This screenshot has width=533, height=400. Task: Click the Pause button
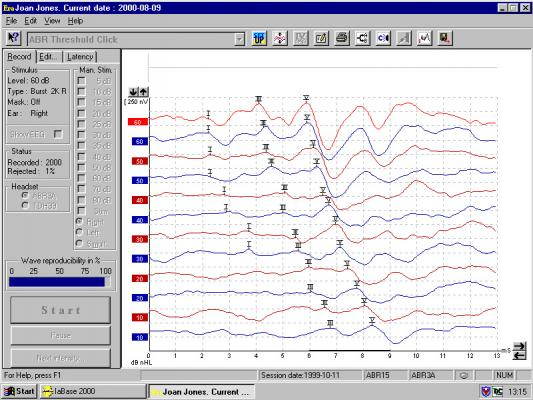point(61,336)
